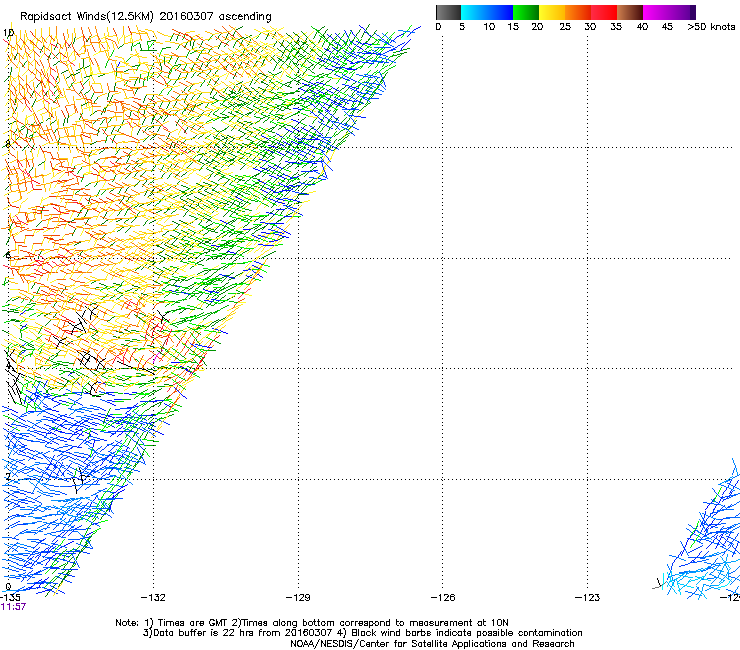The width and height of the screenshot is (740, 650).
Task: Click the '25' knots legend label
Action: 565,27
